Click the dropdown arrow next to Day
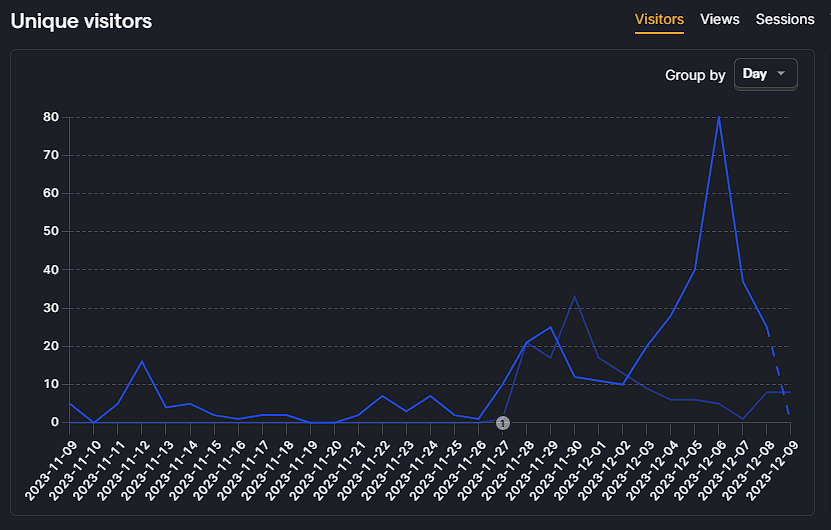 [781, 74]
